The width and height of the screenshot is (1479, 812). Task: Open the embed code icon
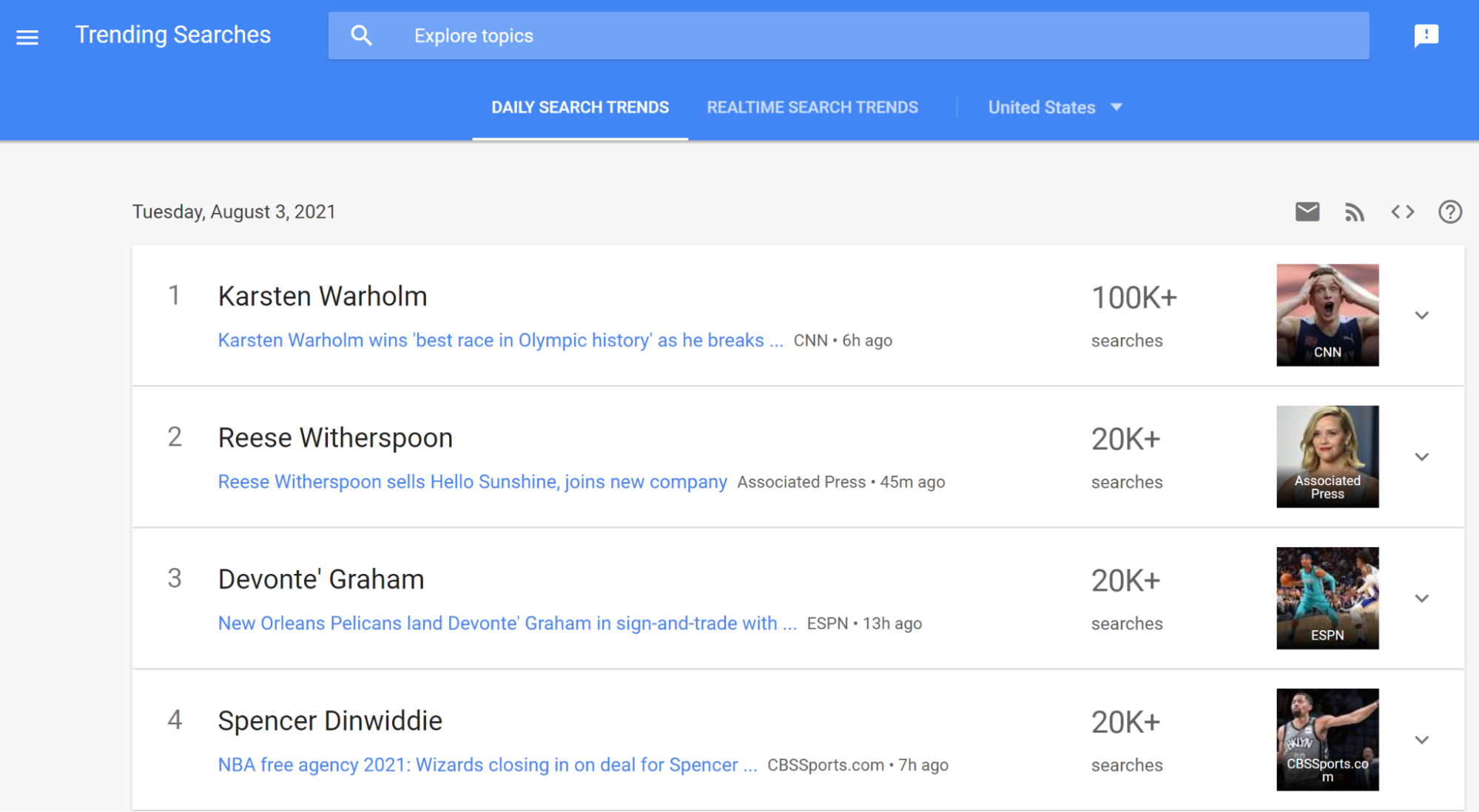(x=1402, y=212)
